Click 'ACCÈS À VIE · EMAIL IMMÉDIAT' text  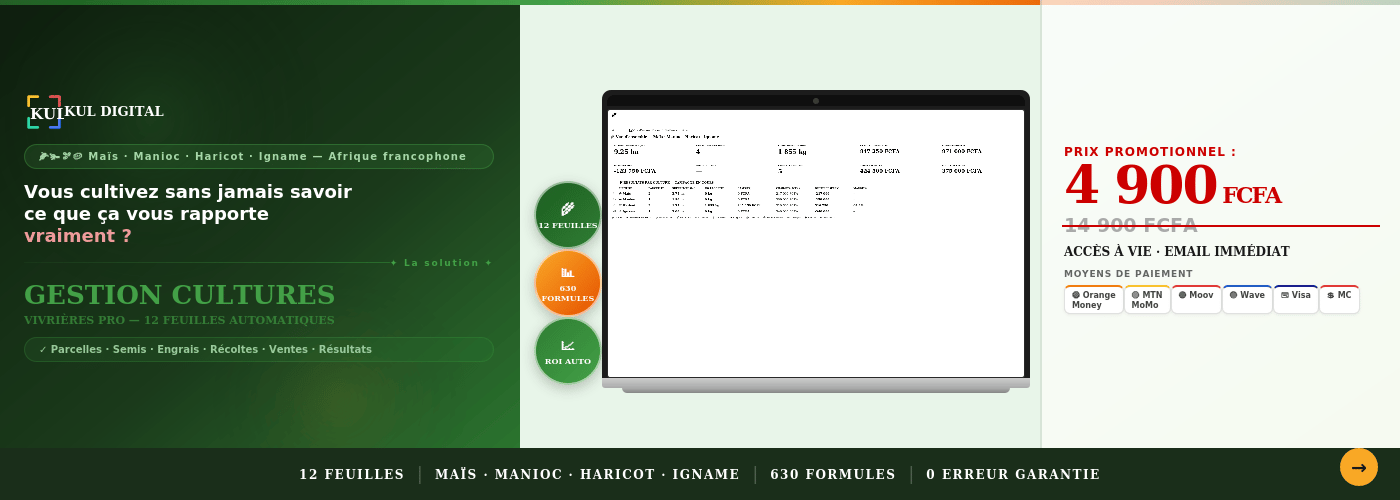click(x=1177, y=252)
